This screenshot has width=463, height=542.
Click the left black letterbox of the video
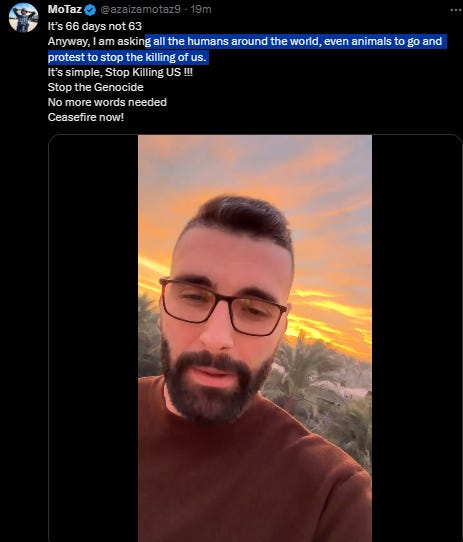[93, 338]
